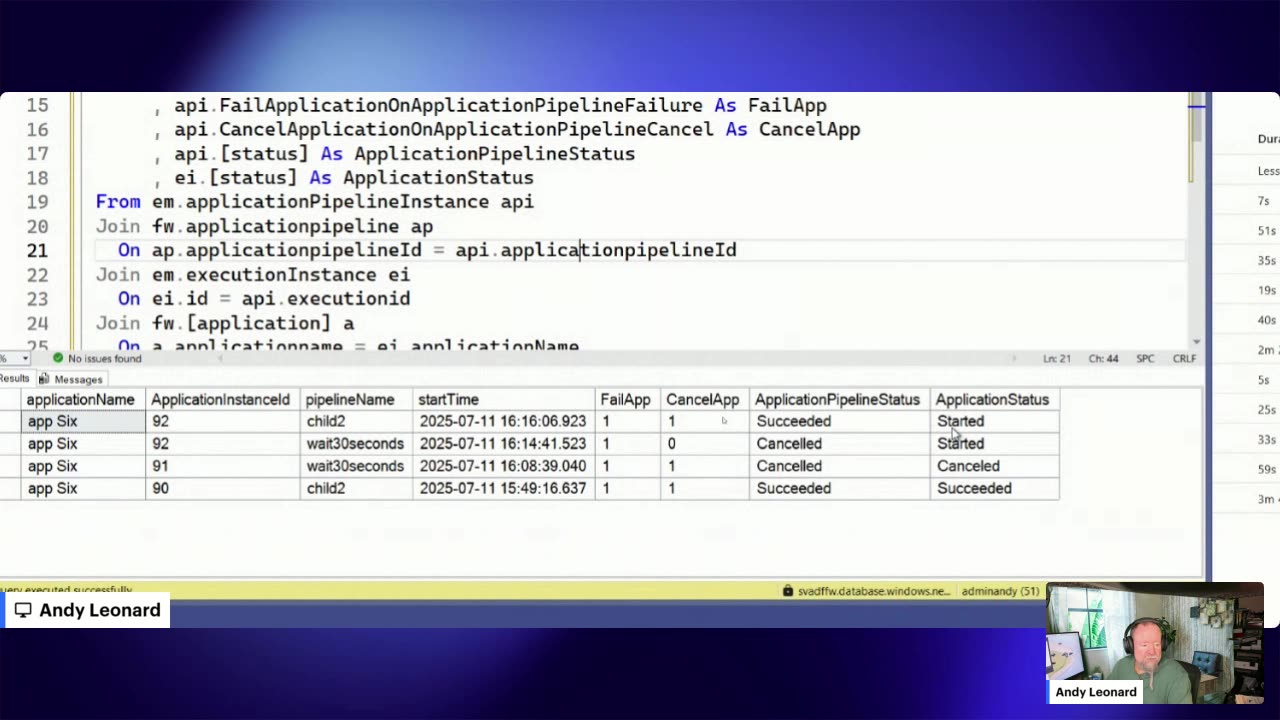Click the lock icon beside the server name

(788, 591)
